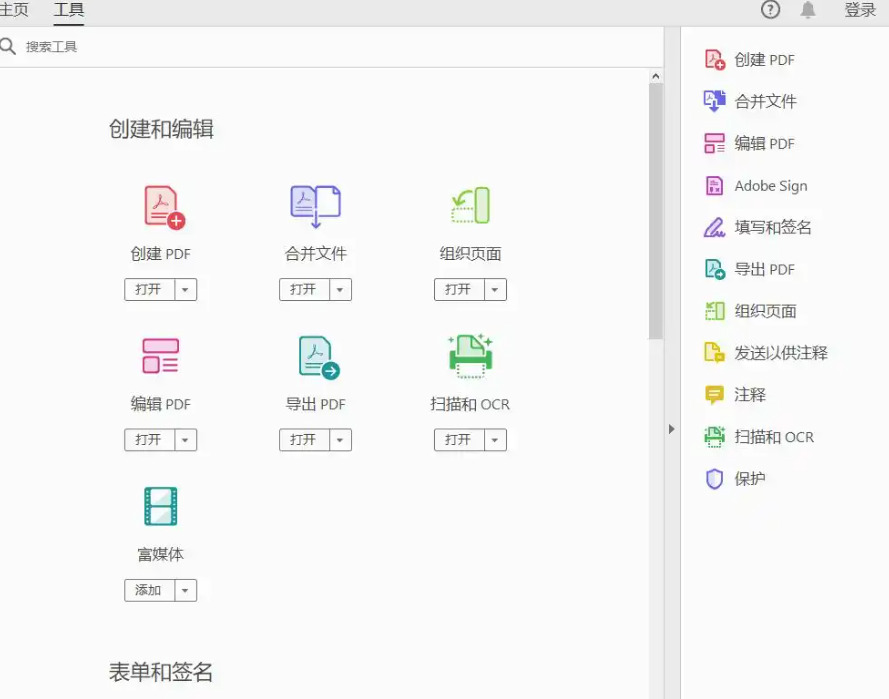
Task: Select 编辑 PDF icon in right sidebar
Action: point(714,143)
